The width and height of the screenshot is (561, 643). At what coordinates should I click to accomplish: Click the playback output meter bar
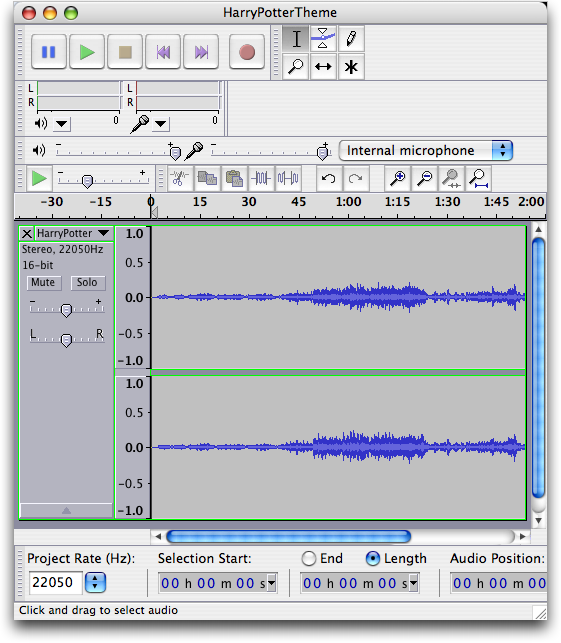point(79,95)
